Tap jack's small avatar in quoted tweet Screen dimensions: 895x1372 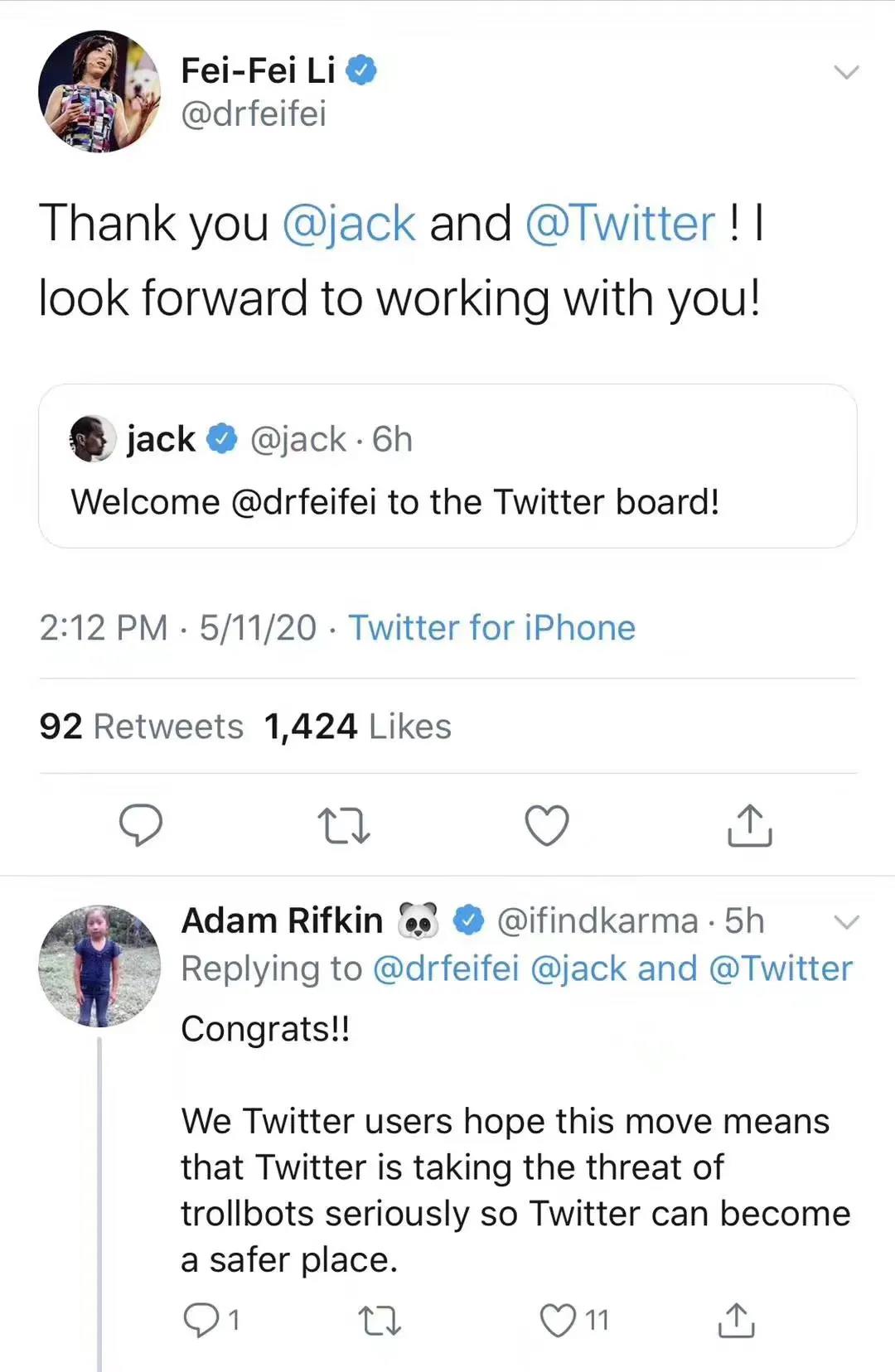(92, 439)
